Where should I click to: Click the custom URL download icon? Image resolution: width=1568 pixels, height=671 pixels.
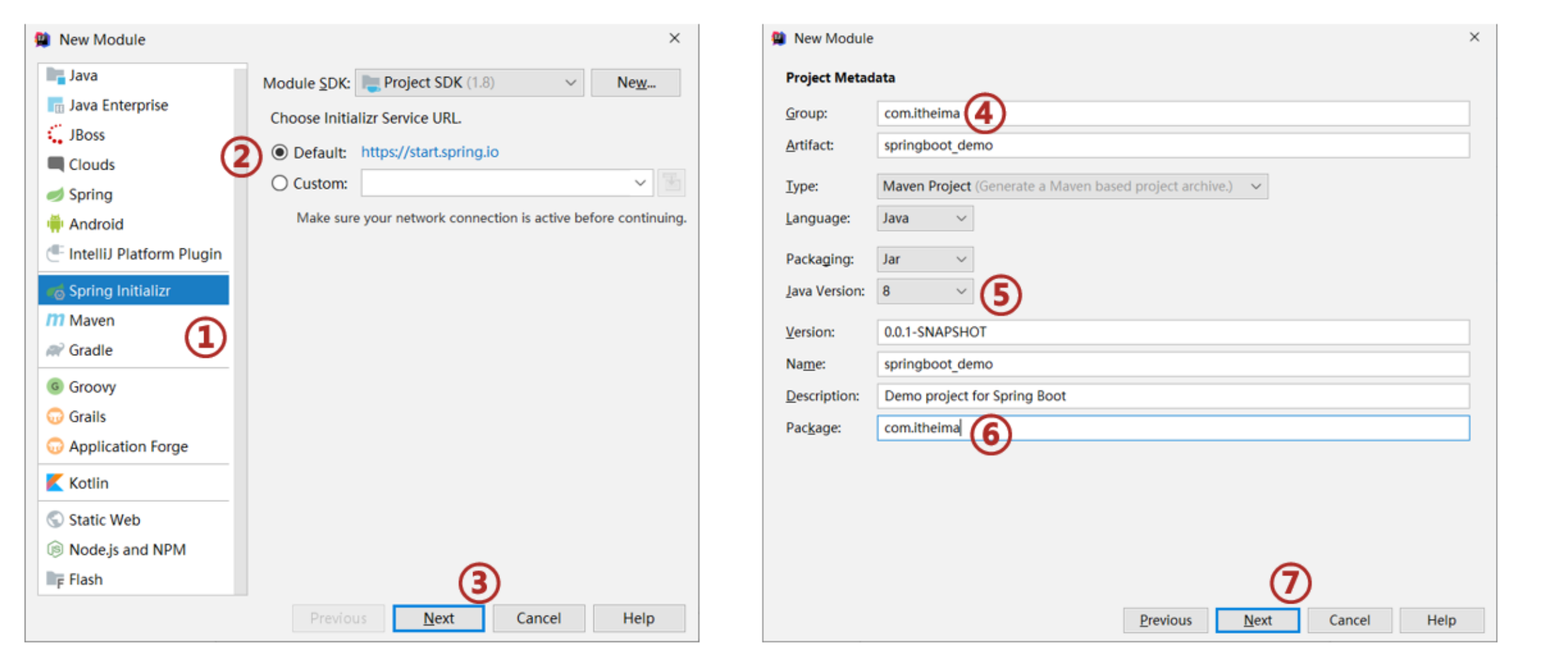tap(672, 183)
